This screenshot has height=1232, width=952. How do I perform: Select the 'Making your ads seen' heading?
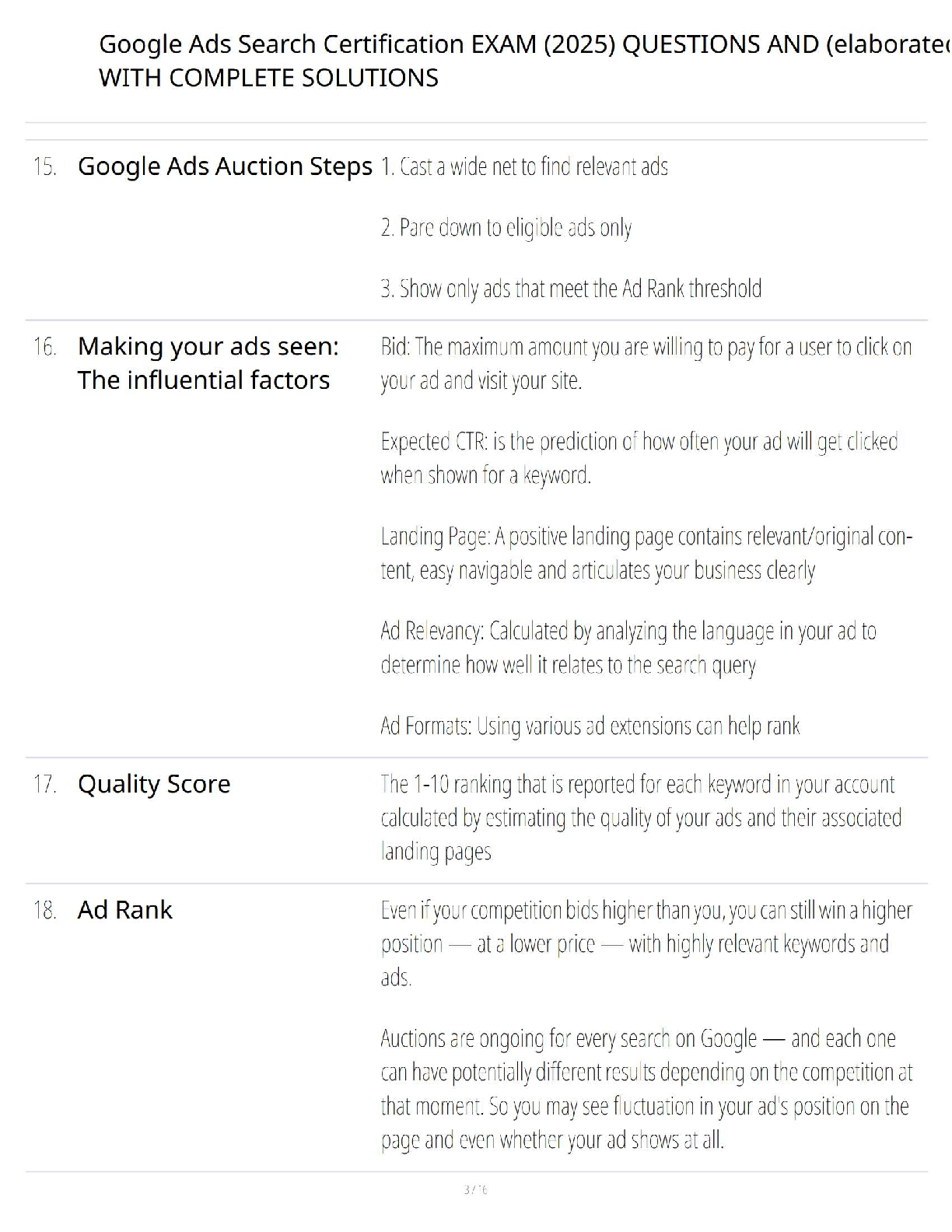(208, 363)
